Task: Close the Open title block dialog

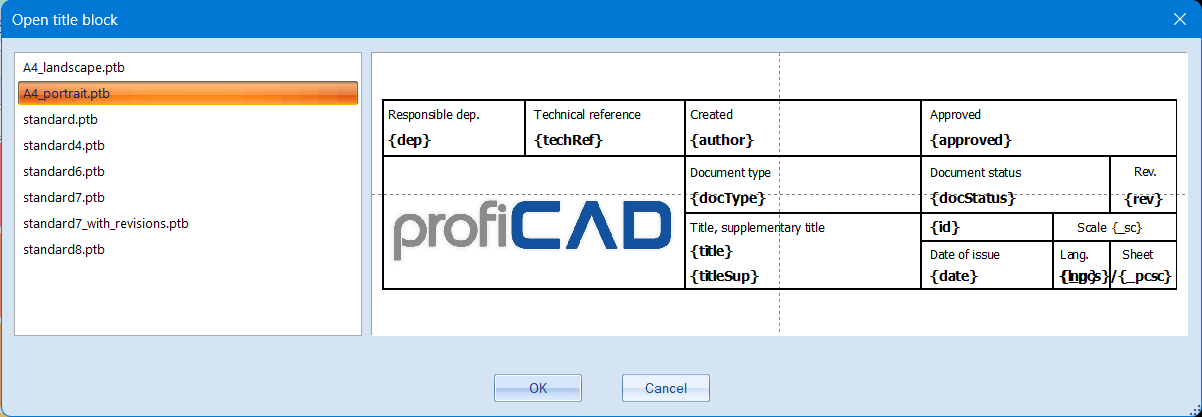Action: (1180, 19)
